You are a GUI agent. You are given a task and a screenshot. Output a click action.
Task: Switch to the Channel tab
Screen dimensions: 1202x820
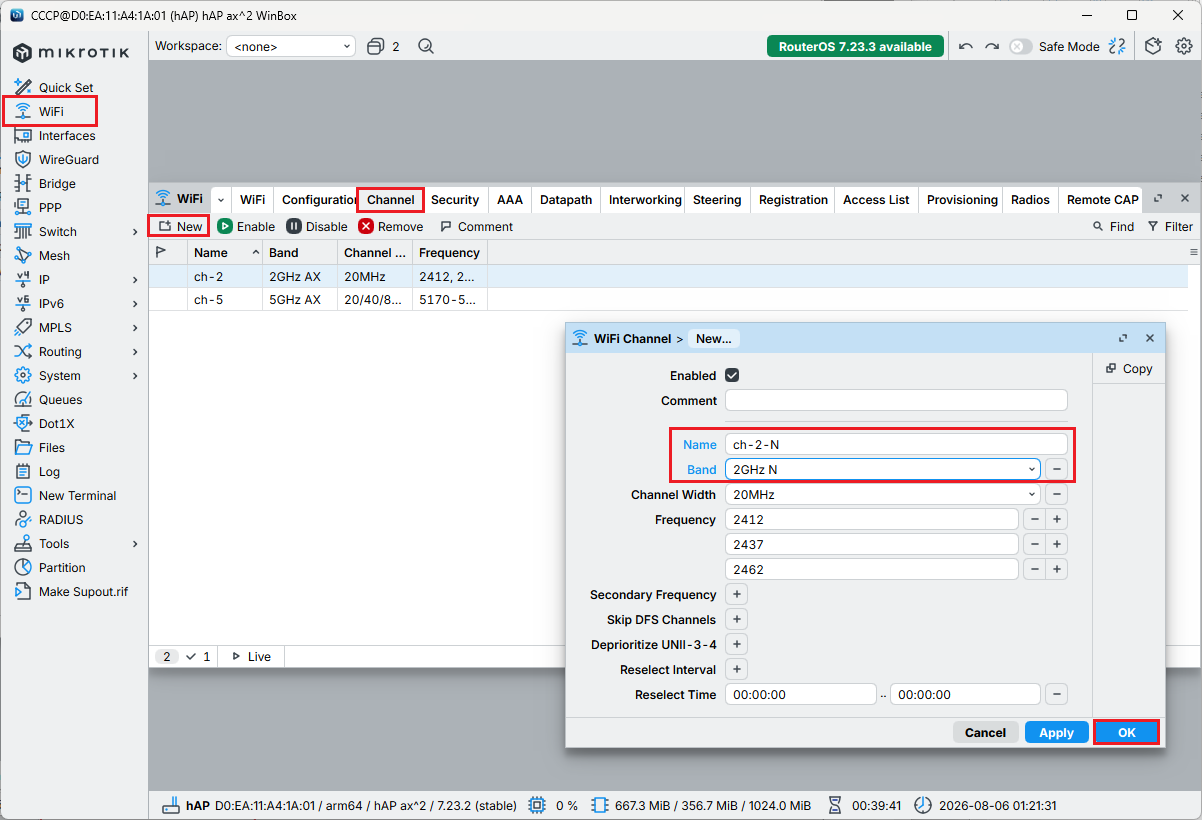point(390,199)
